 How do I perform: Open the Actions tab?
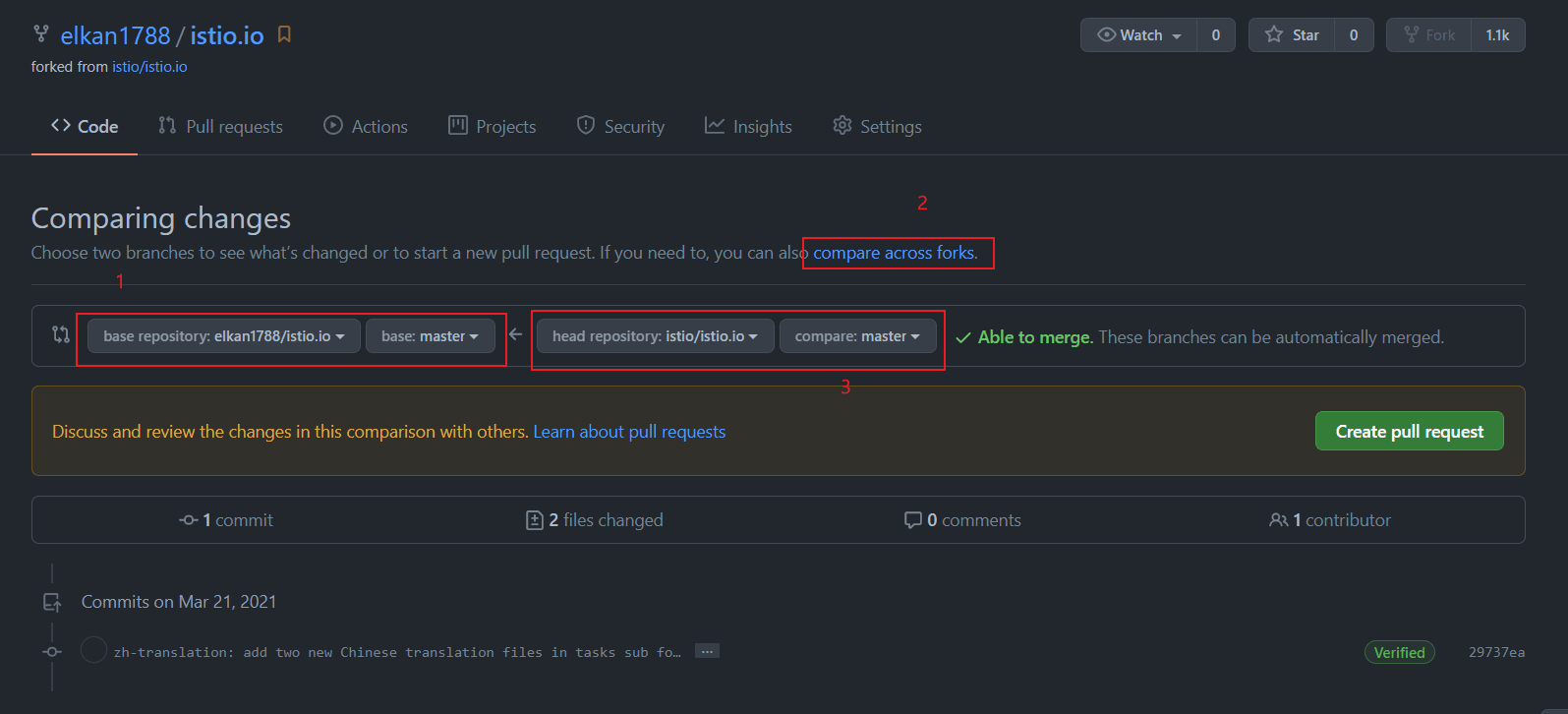click(x=366, y=126)
